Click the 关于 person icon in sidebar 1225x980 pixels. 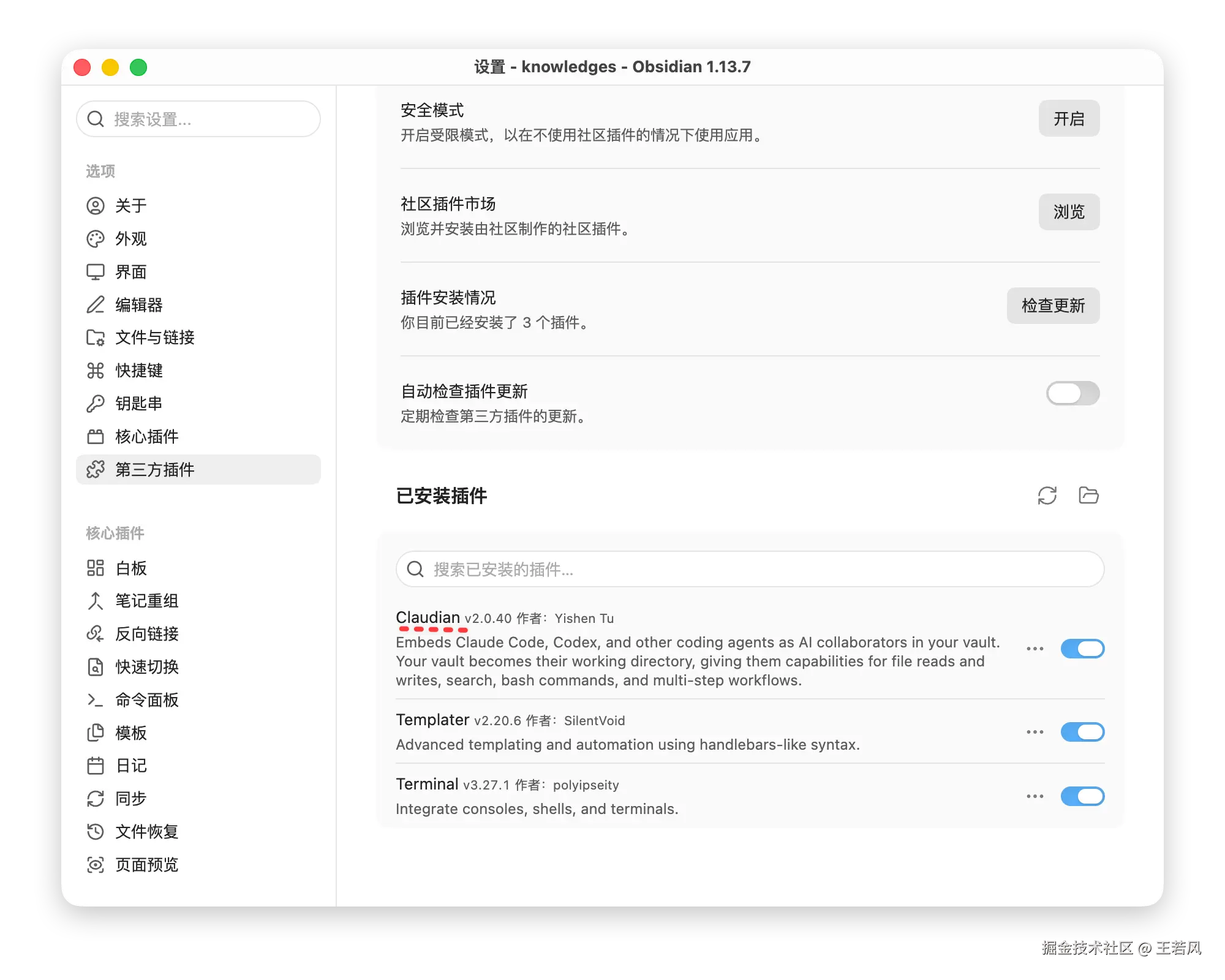coord(96,206)
